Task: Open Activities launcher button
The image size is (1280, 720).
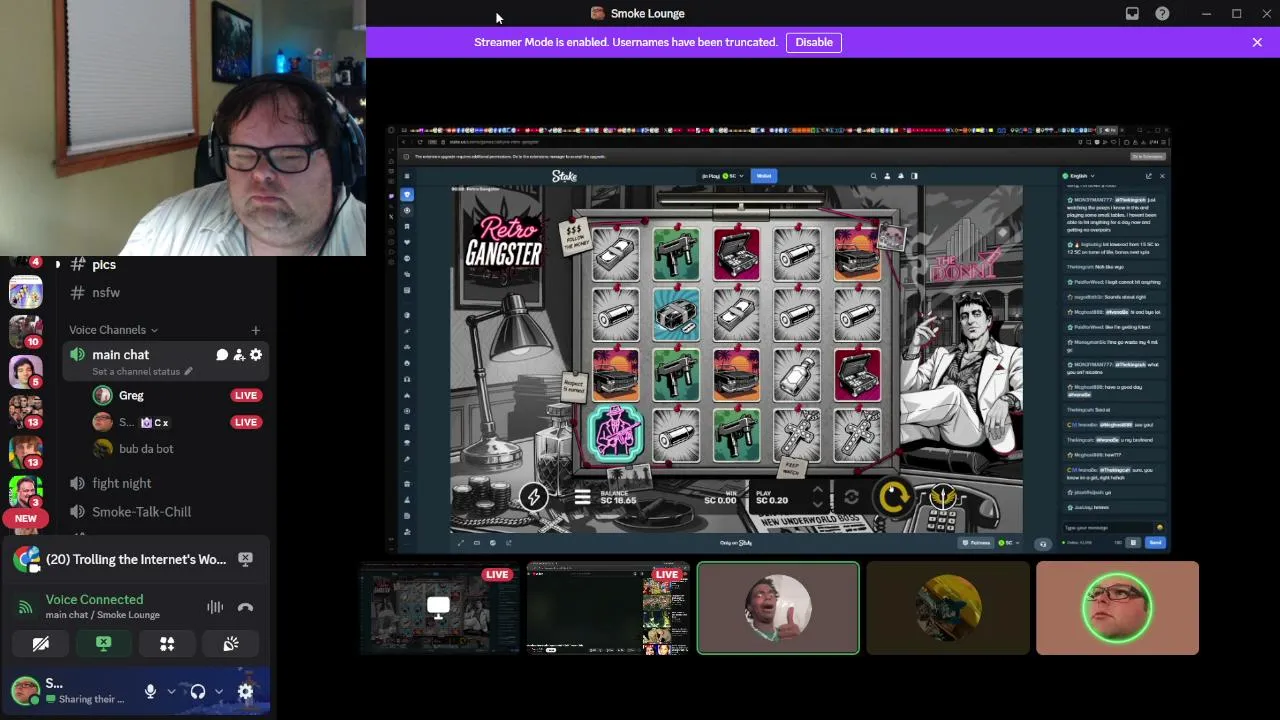Action: (x=167, y=644)
